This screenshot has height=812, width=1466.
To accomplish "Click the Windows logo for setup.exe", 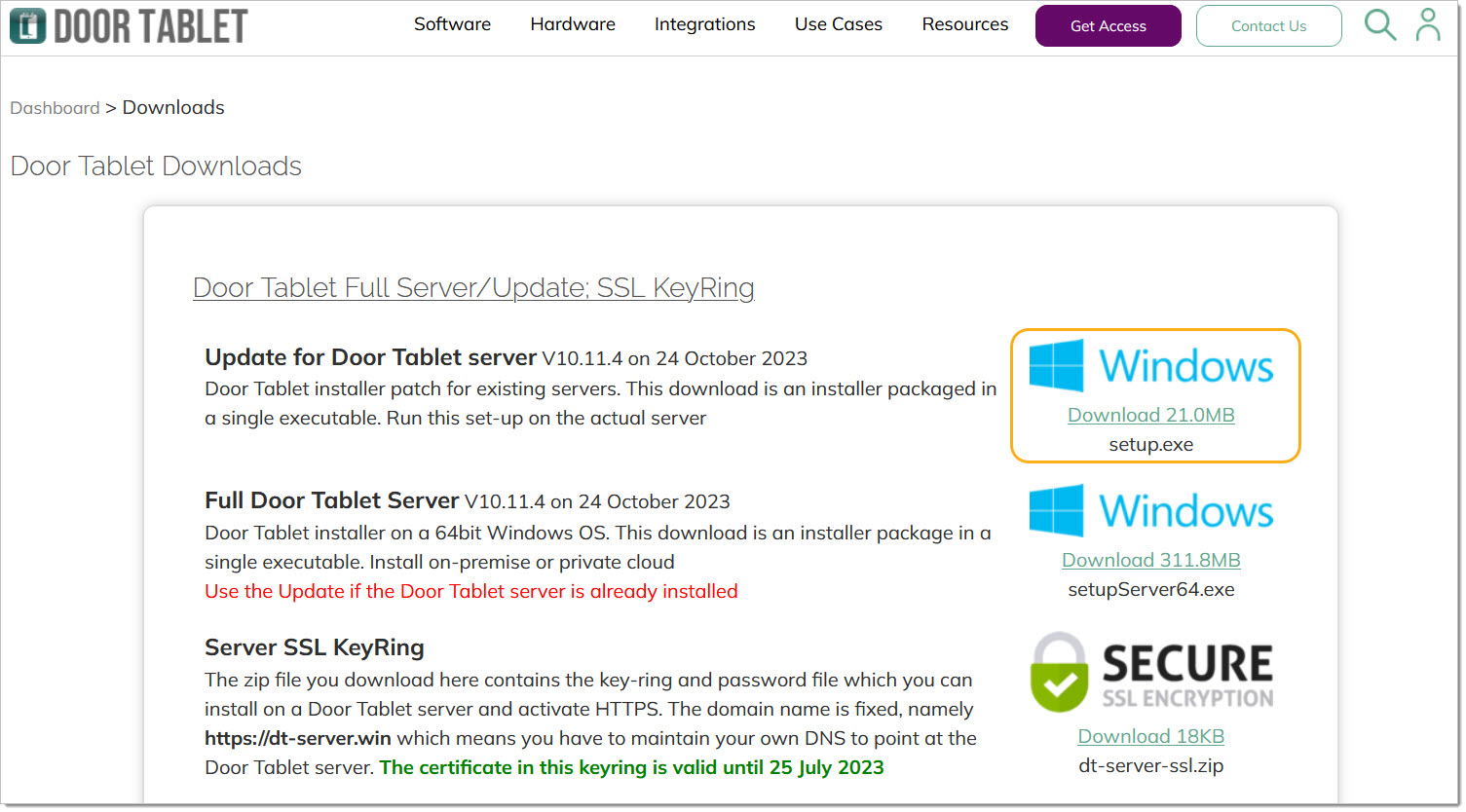I will (x=1151, y=366).
